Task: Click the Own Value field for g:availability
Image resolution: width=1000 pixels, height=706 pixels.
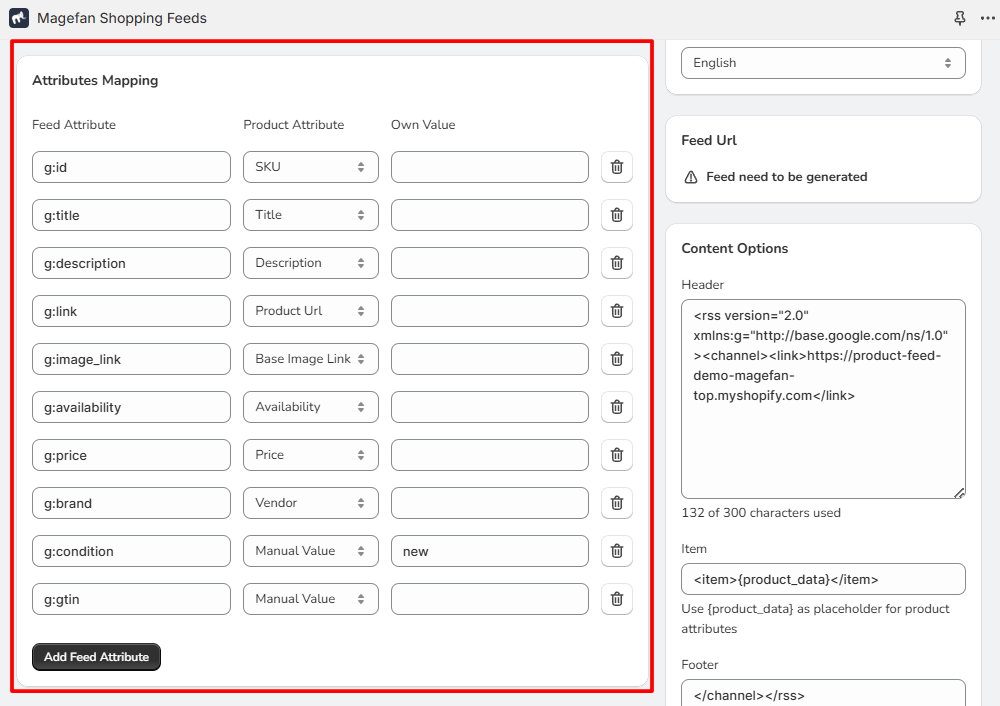Action: point(490,407)
